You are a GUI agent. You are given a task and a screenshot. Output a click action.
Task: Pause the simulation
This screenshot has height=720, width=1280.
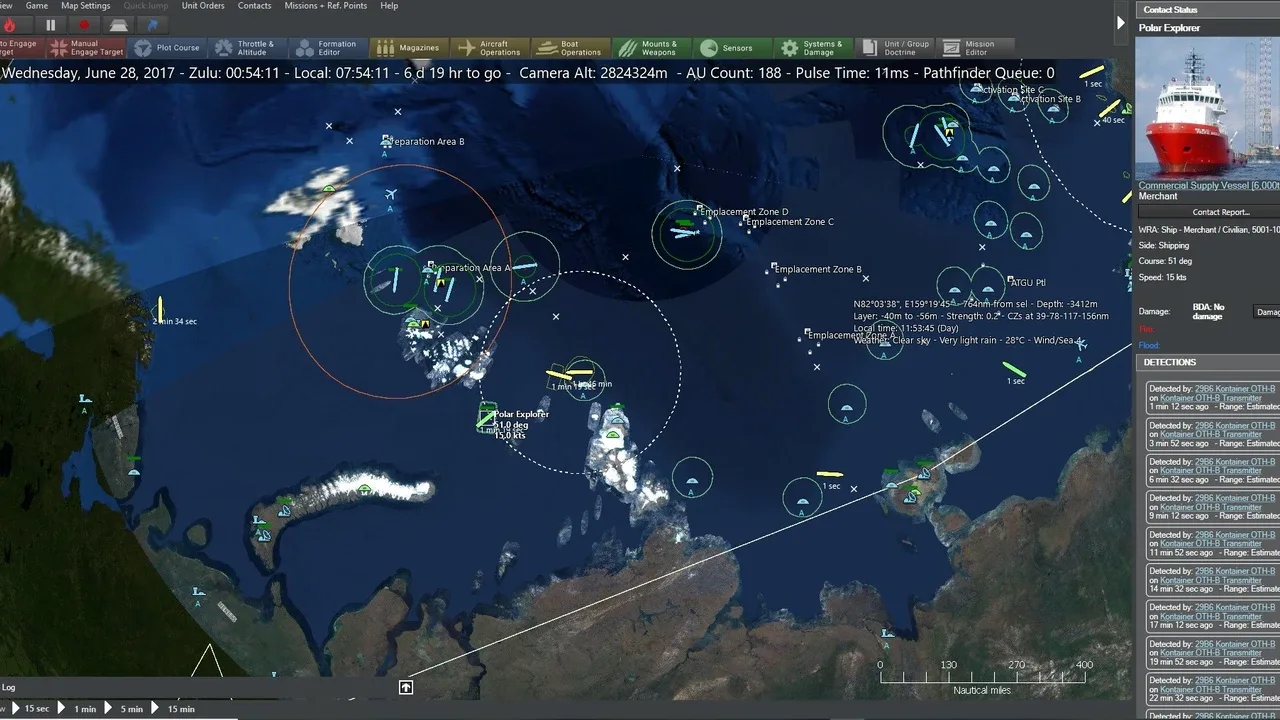tap(51, 25)
